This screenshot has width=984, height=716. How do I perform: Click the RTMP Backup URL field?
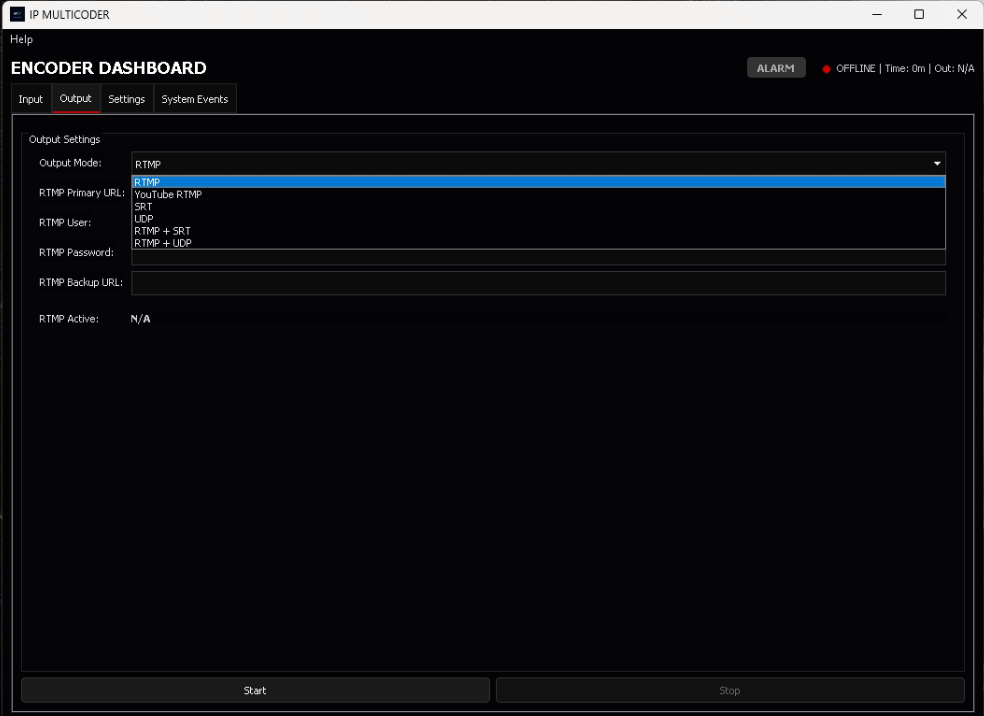point(540,283)
